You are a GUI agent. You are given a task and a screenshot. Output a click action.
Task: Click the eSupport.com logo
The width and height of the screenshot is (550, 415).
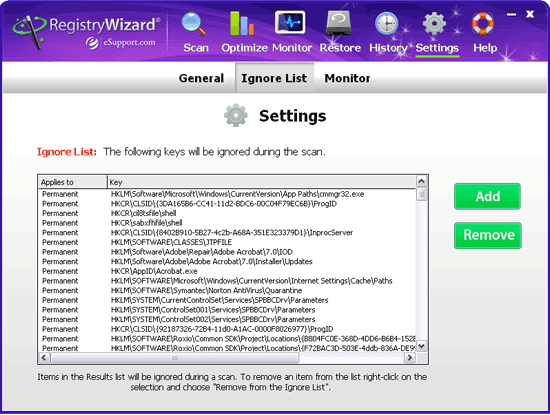[x=121, y=42]
